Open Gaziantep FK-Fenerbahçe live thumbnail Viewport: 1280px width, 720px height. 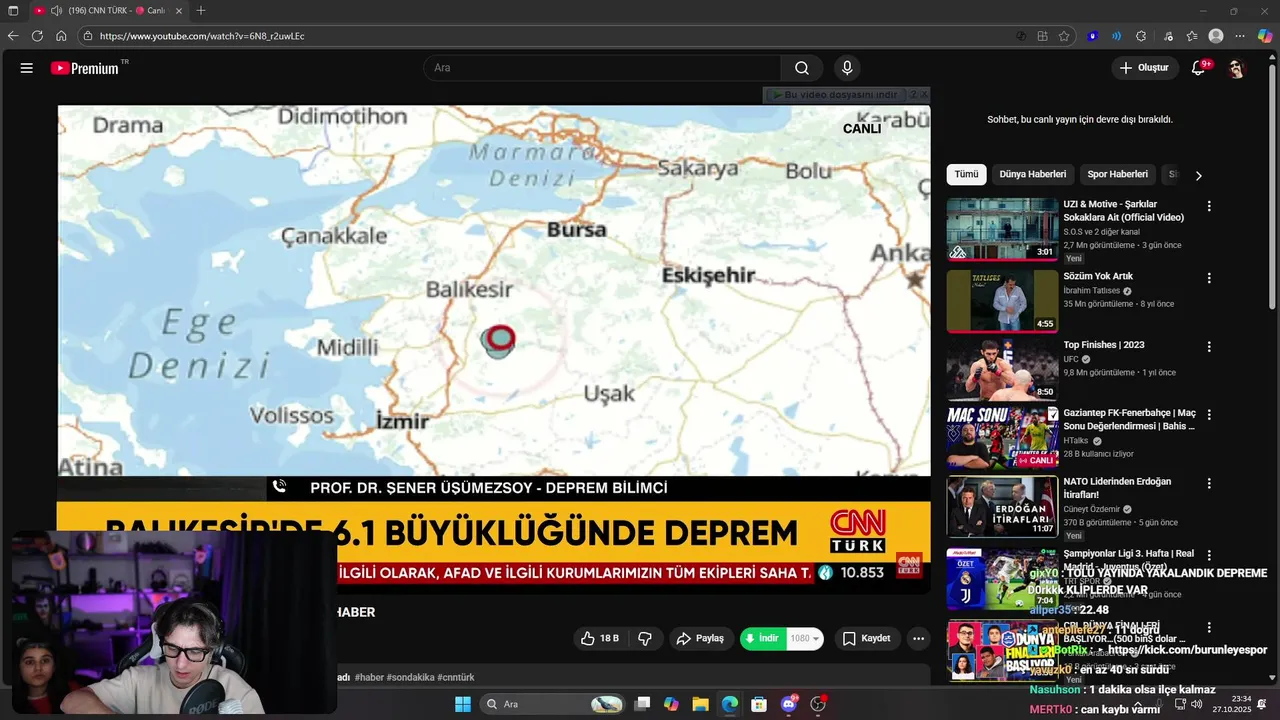pos(1002,438)
